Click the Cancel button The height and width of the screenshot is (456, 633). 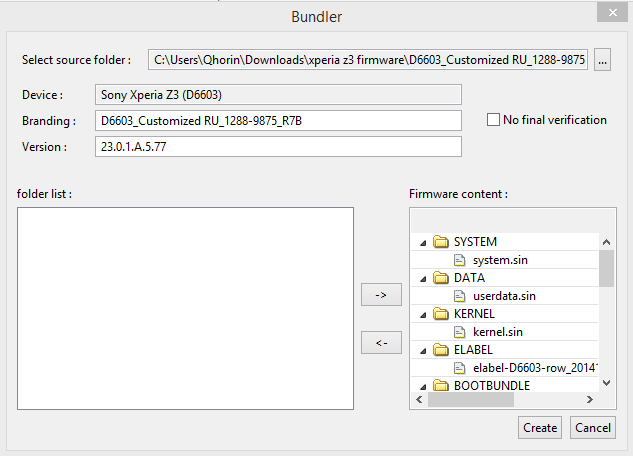tap(593, 428)
